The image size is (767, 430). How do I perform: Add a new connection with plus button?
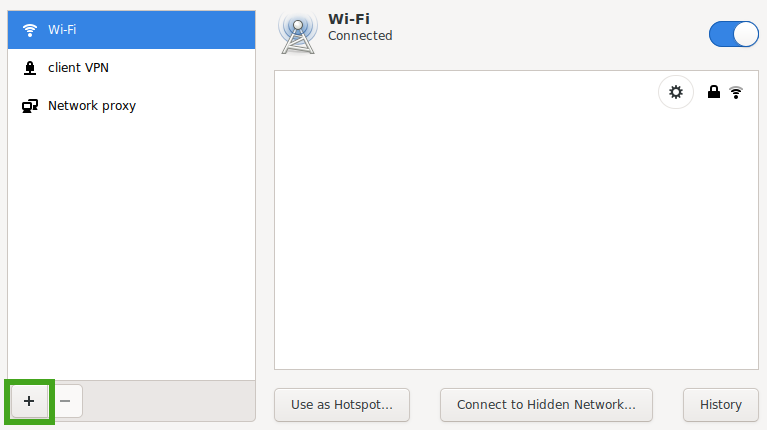coord(29,401)
